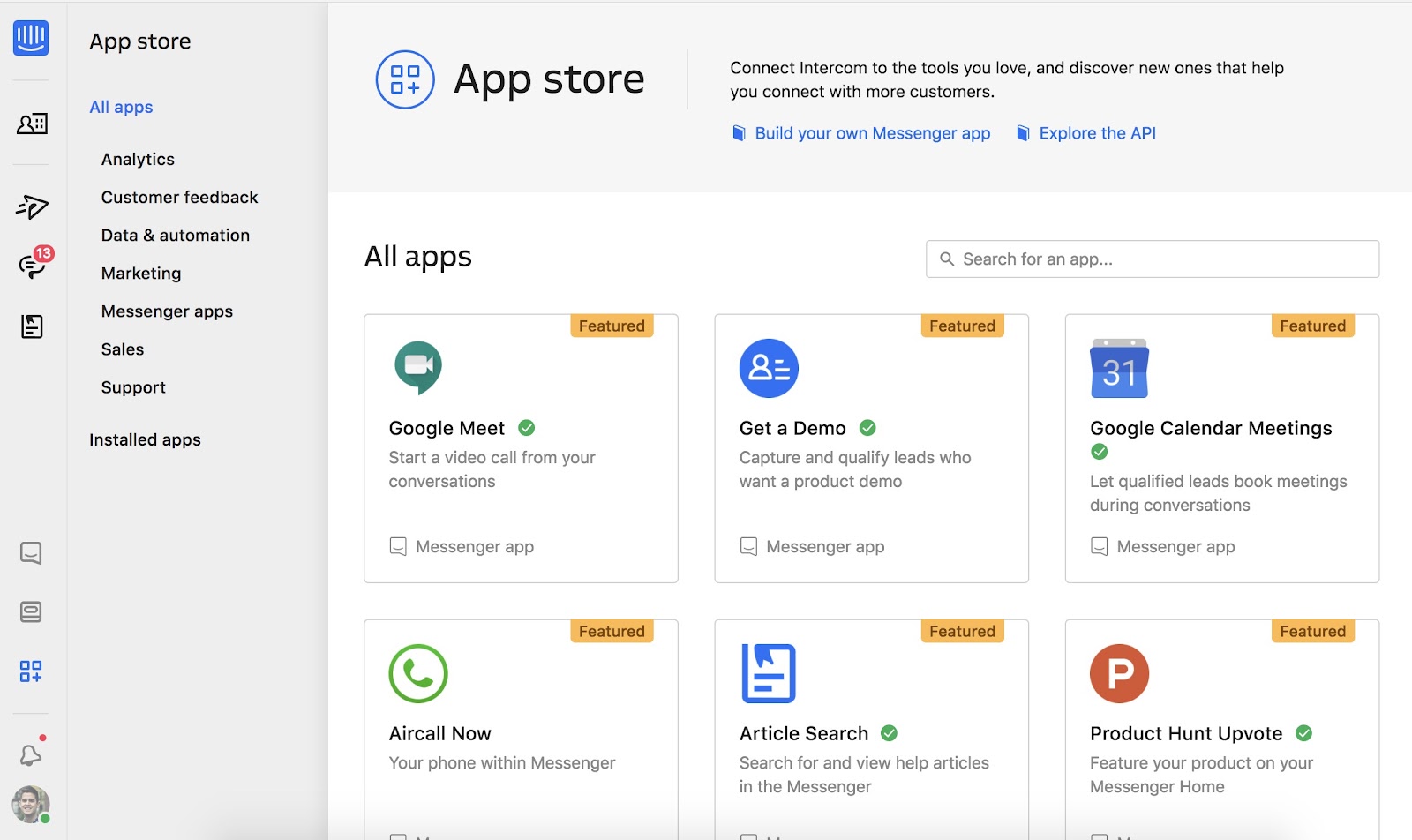1412x840 pixels.
Task: Click the Article Search app icon
Action: (769, 673)
